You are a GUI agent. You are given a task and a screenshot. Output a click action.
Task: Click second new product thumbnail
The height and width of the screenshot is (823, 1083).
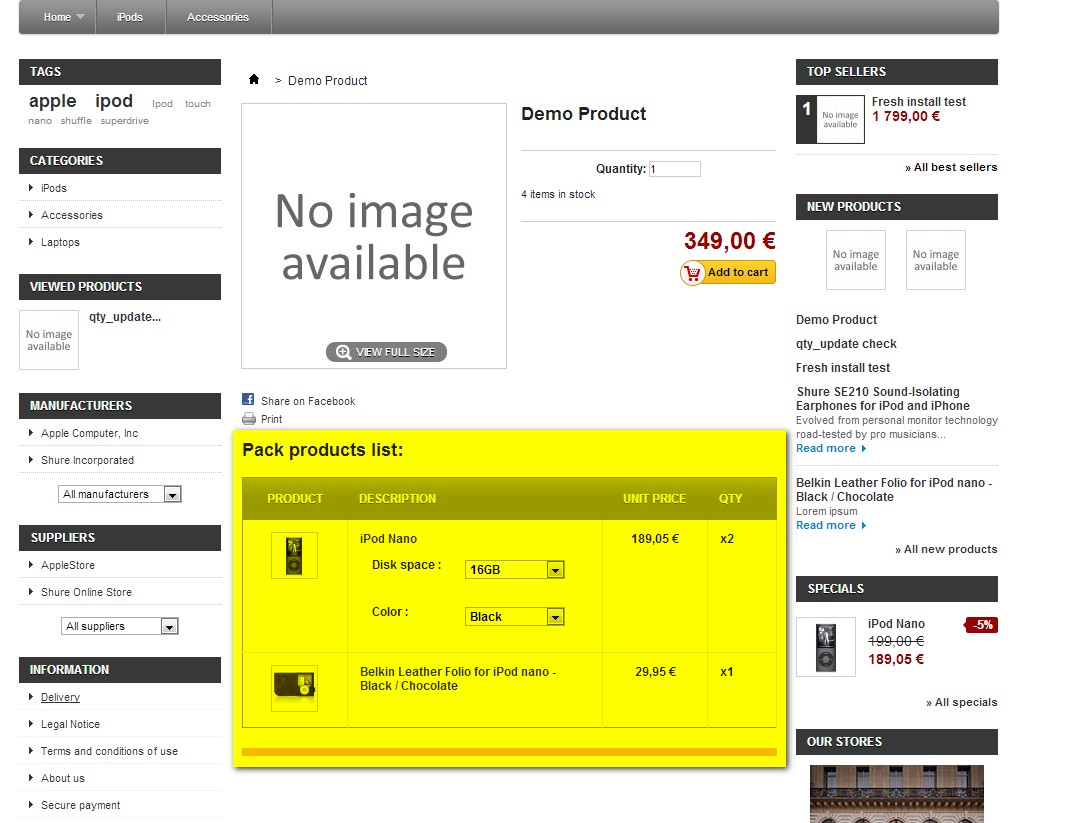(936, 260)
